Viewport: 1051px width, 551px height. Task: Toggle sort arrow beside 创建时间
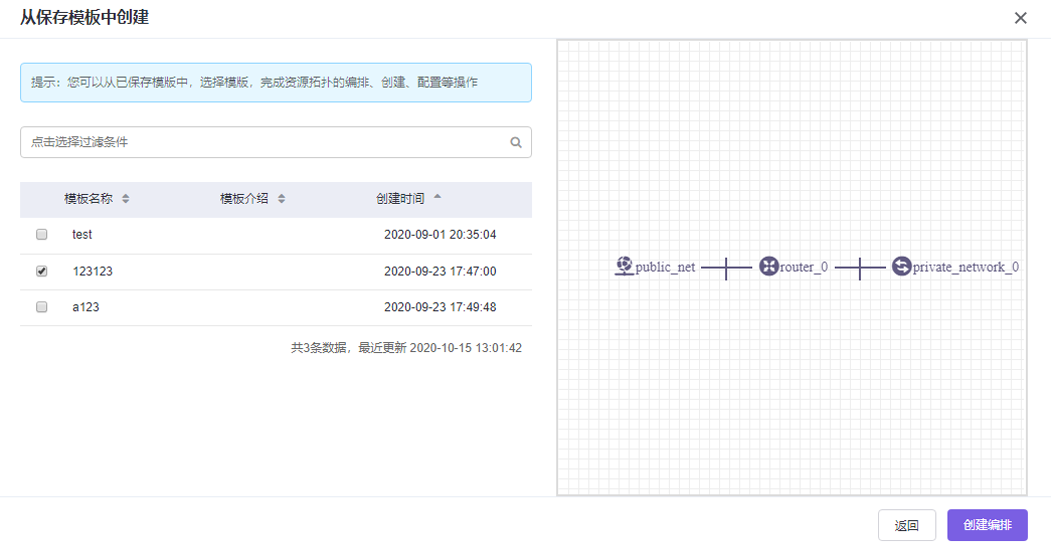tap(437, 198)
